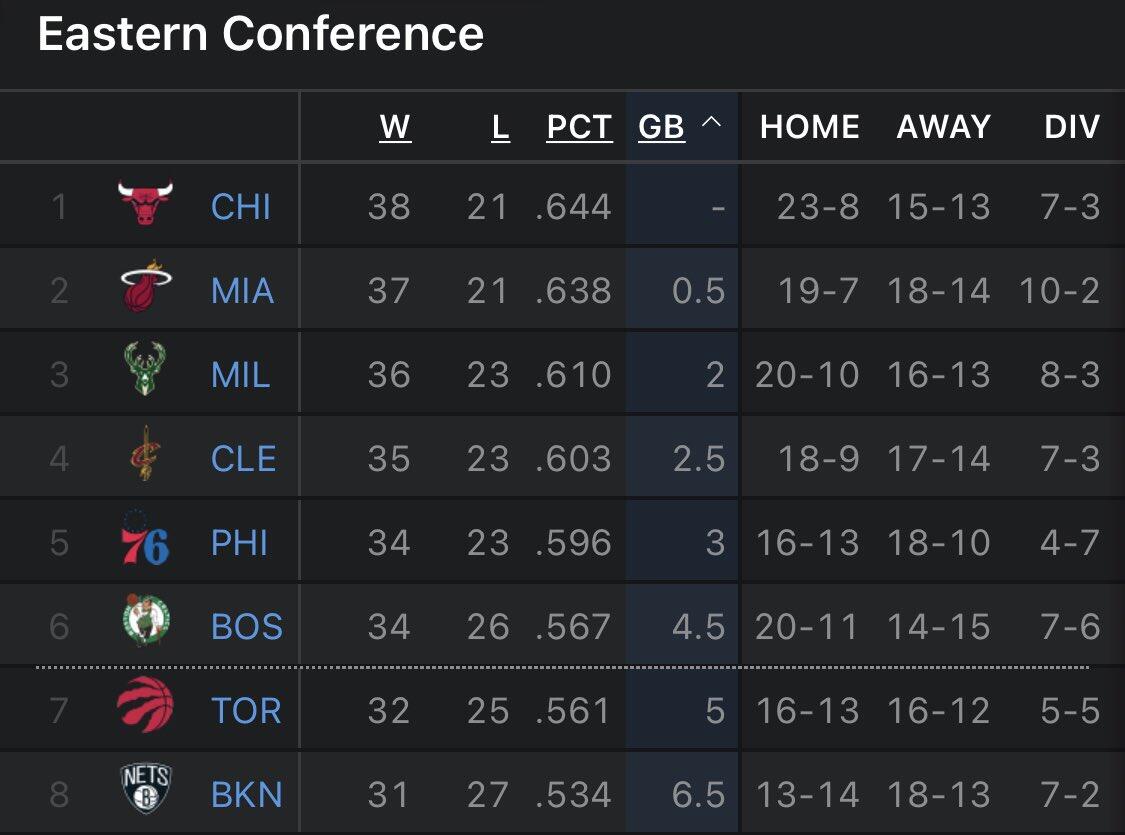The width and height of the screenshot is (1125, 835).
Task: Open the BKN team link
Action: point(247,795)
